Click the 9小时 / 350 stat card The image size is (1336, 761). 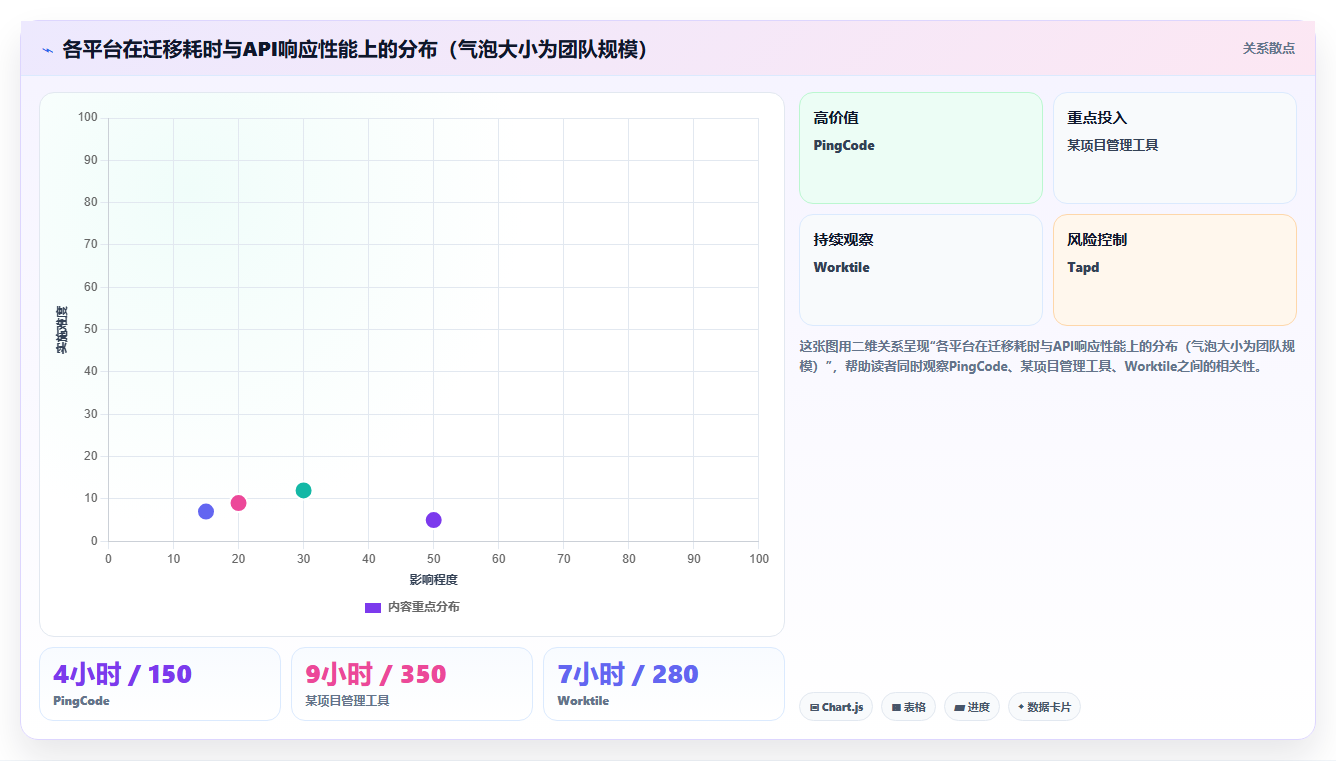point(412,684)
